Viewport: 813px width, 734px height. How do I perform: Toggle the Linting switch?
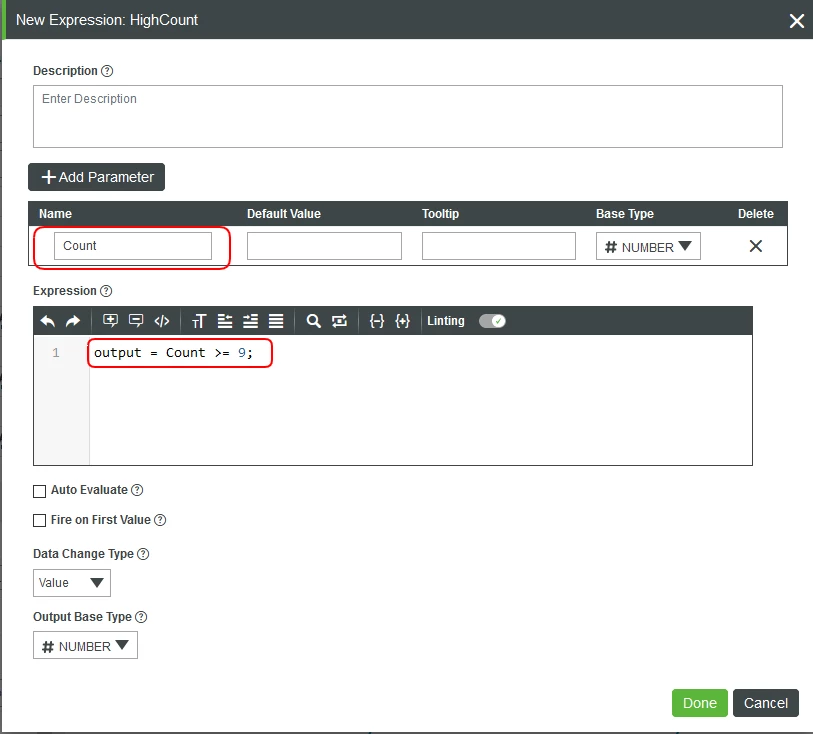492,321
